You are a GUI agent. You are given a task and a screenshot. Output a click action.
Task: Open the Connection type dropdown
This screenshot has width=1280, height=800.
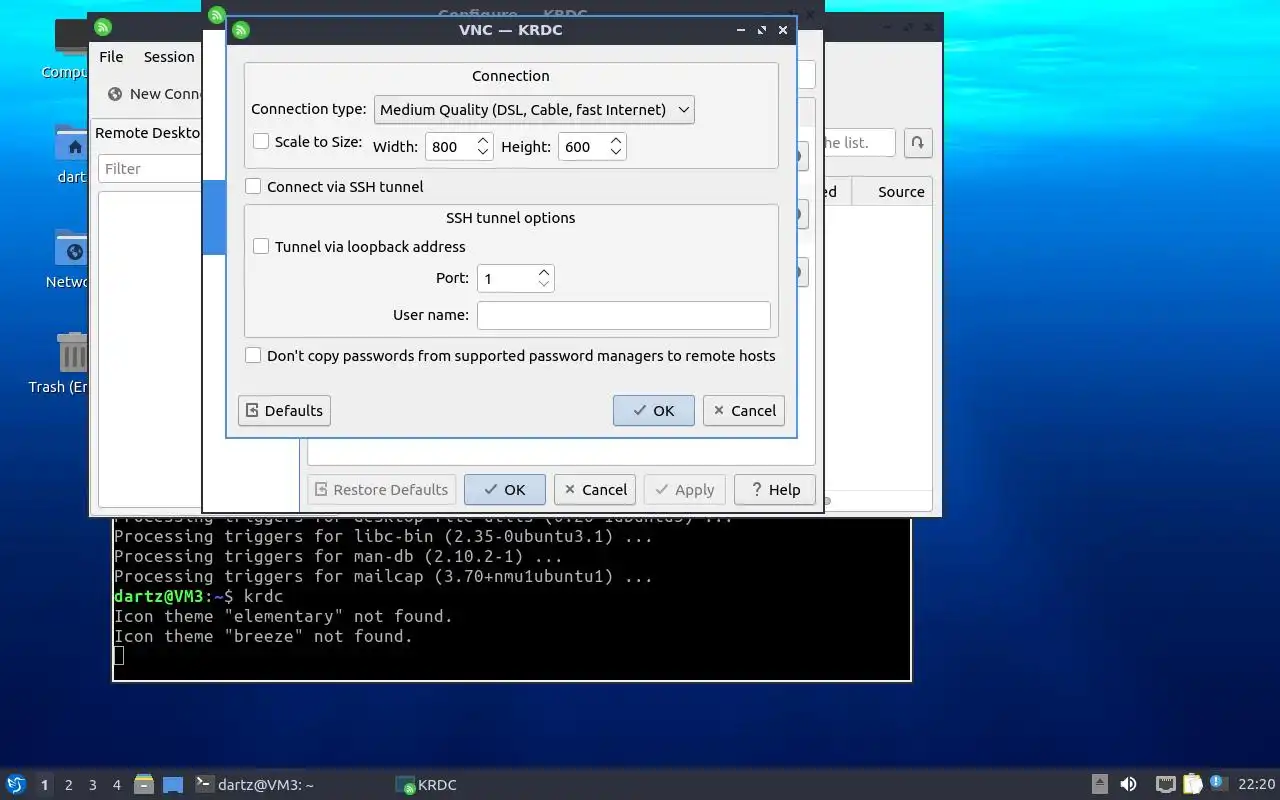click(x=534, y=110)
